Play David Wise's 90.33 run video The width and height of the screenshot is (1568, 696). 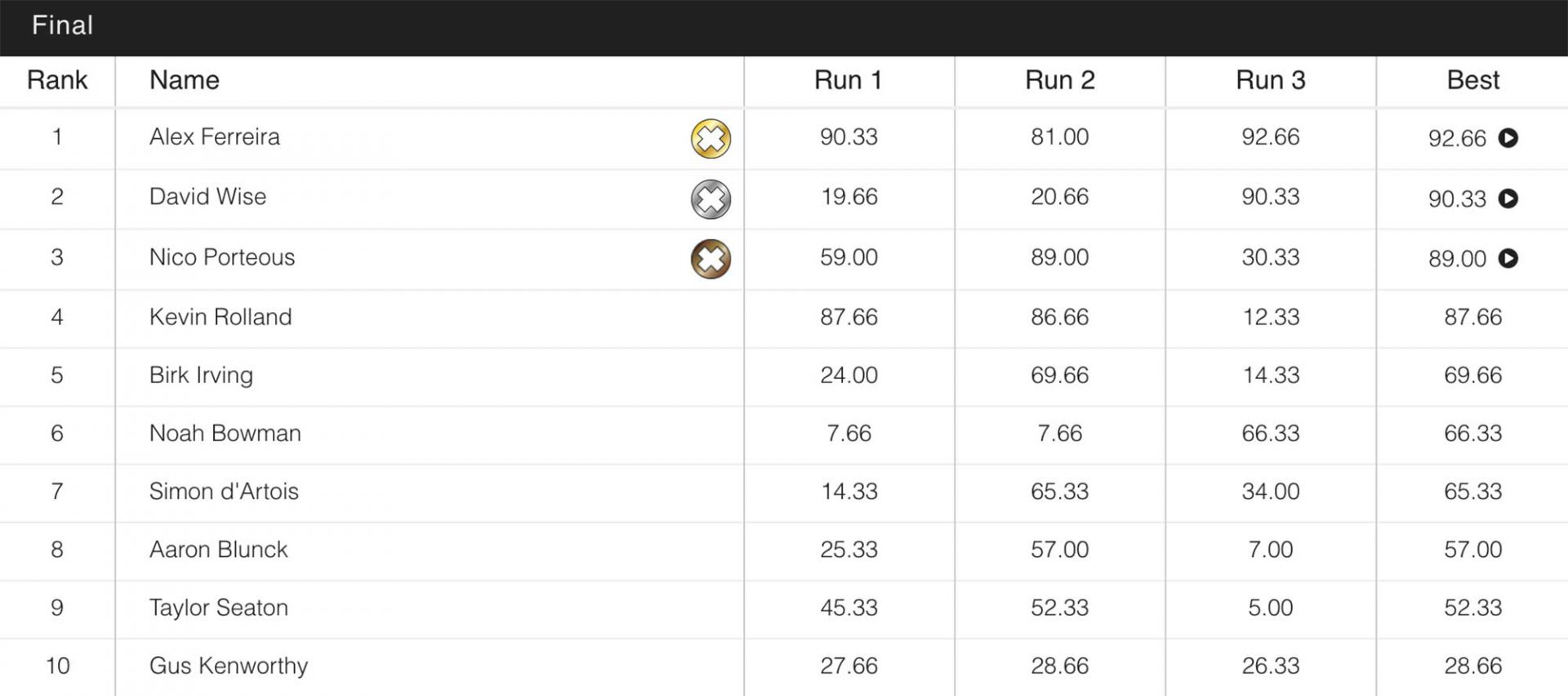pyautogui.click(x=1508, y=199)
